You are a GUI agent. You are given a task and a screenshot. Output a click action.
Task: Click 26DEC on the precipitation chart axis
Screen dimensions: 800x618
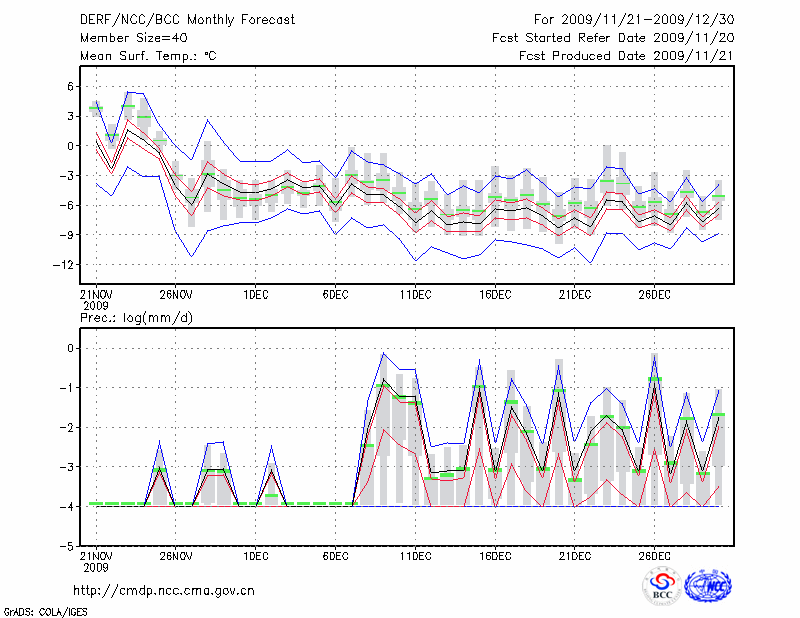[654, 556]
